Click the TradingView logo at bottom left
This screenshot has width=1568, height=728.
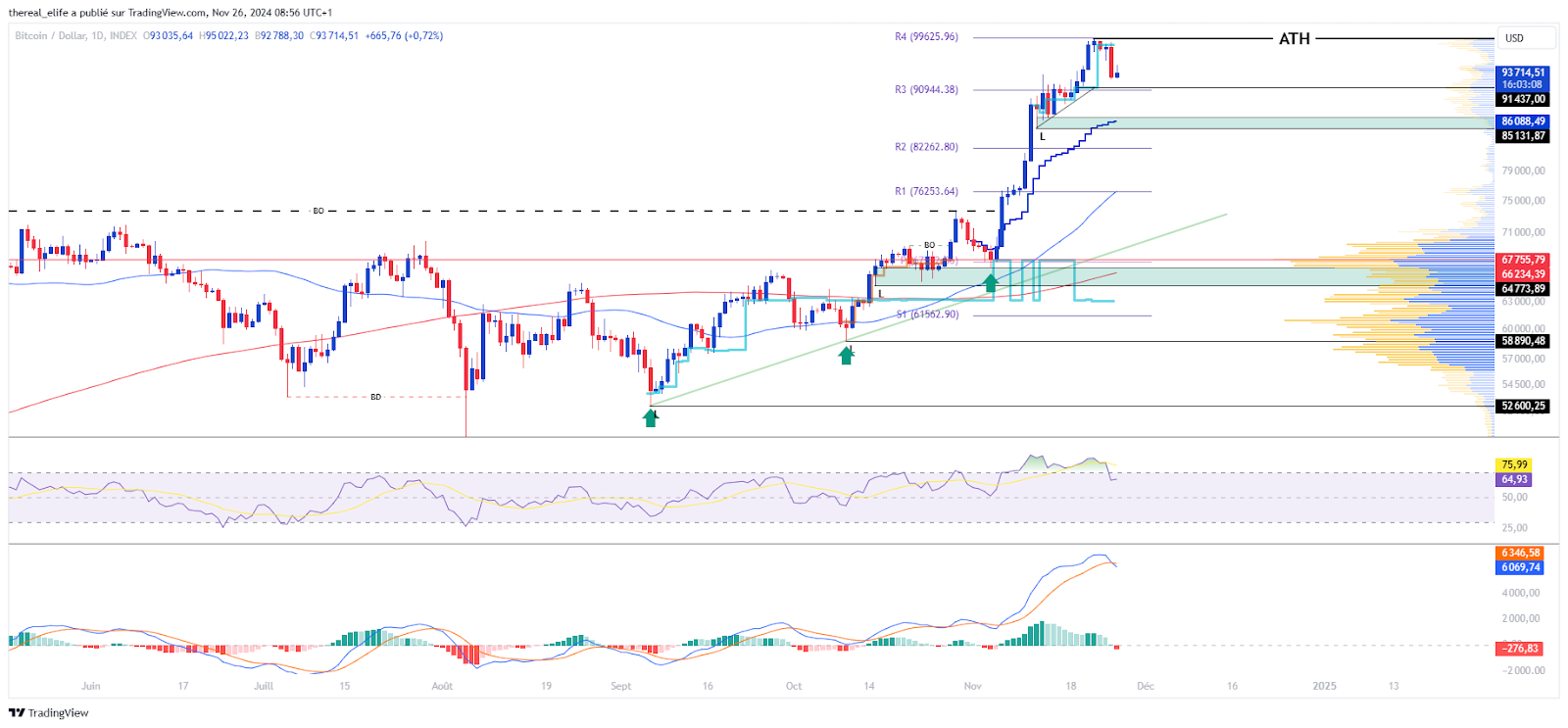[49, 713]
